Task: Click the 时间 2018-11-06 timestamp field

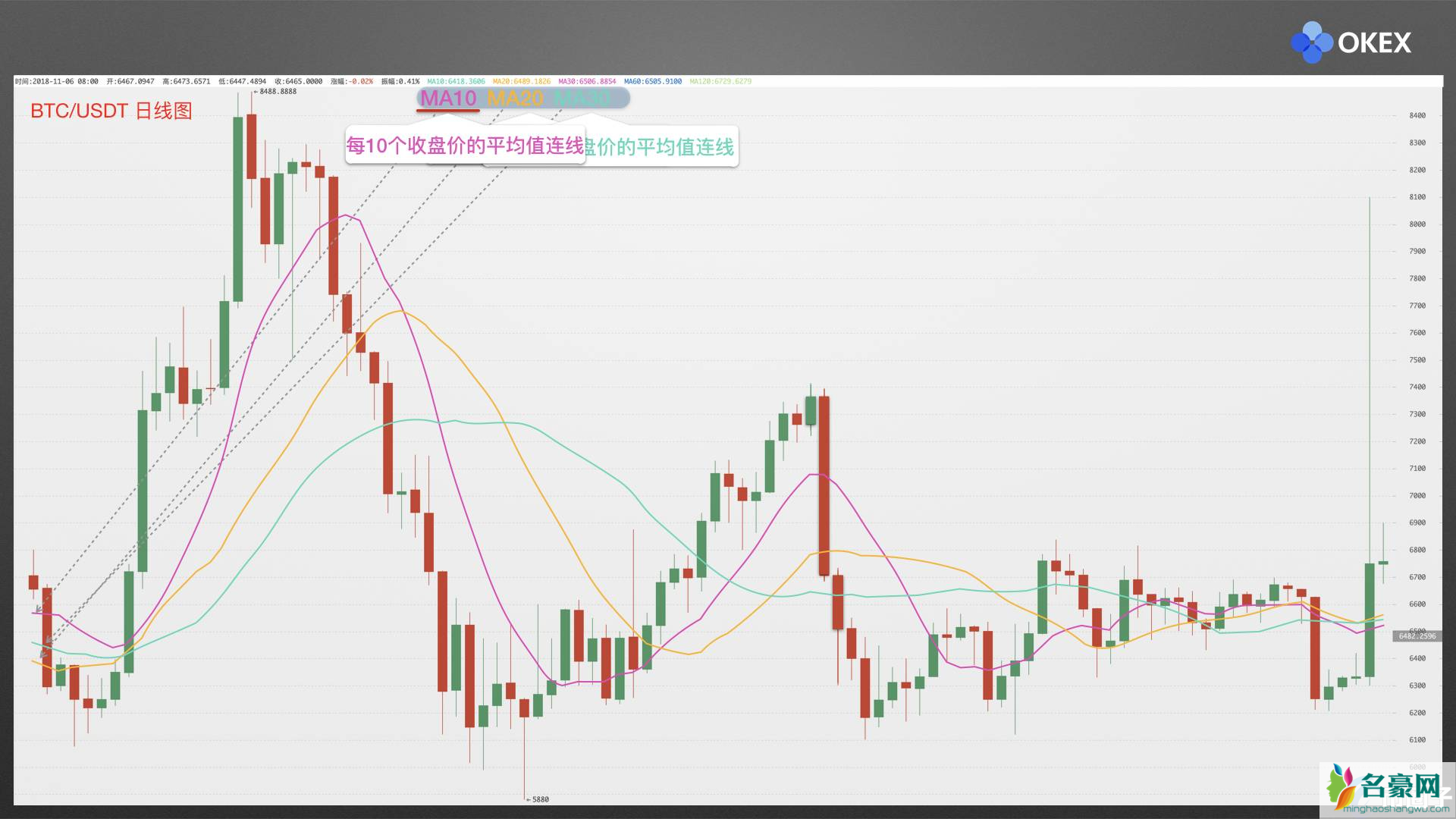Action: point(56,81)
